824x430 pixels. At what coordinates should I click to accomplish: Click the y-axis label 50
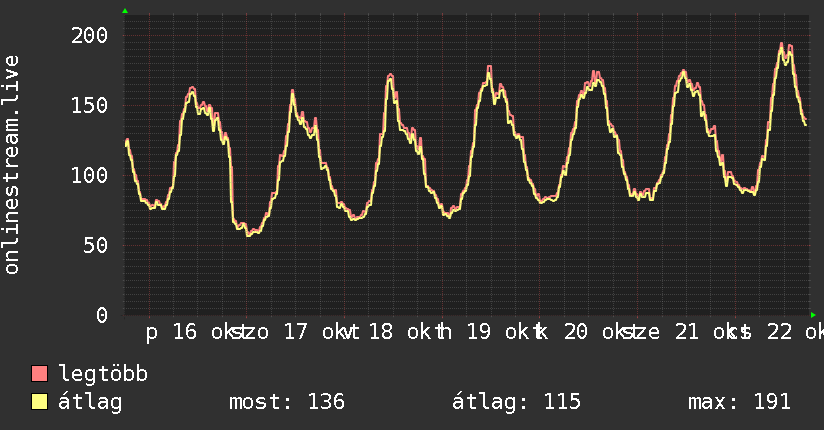[x=96, y=245]
